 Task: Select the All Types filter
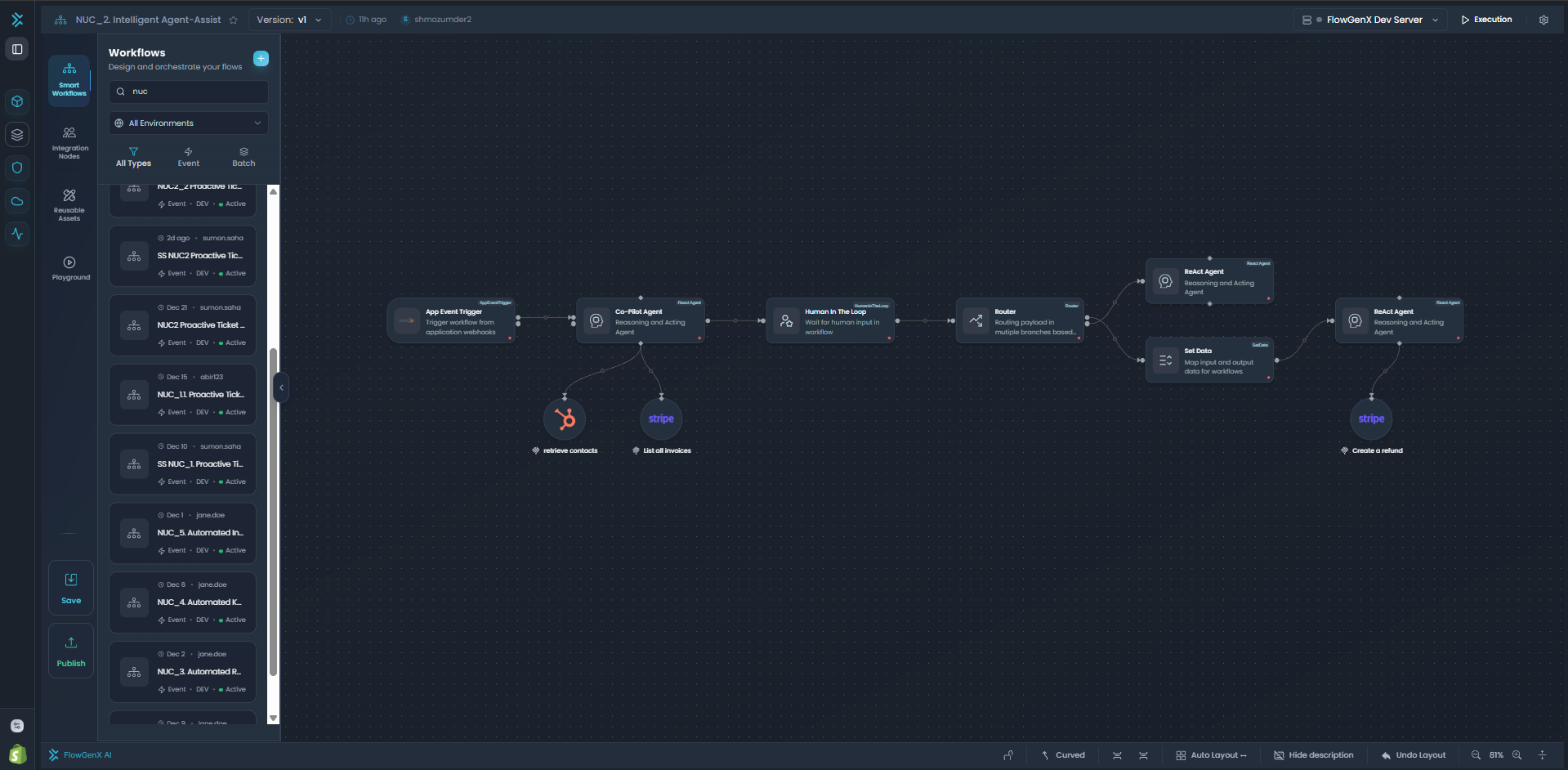coord(133,157)
